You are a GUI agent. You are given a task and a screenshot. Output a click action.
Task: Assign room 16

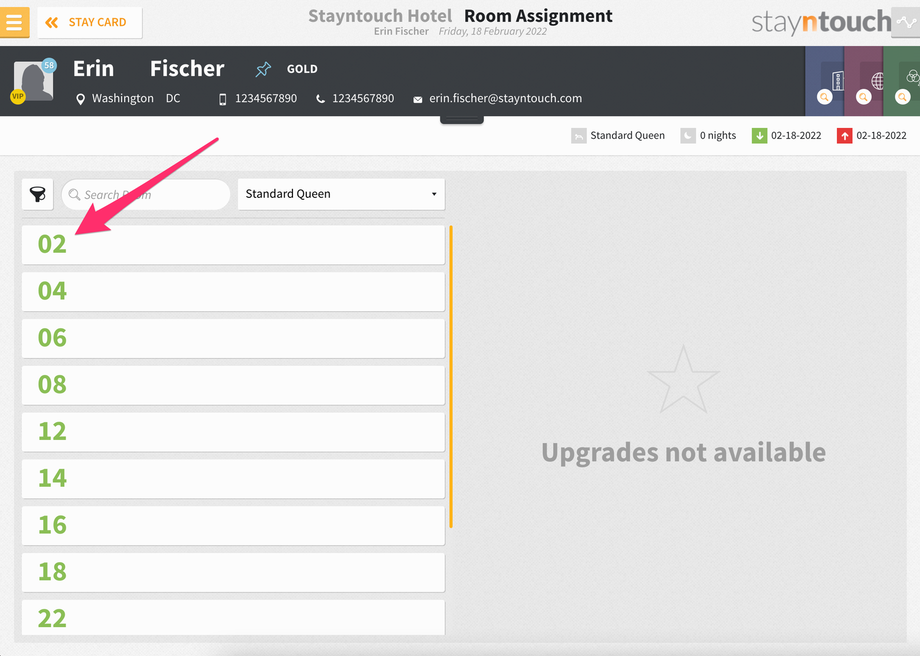(233, 526)
